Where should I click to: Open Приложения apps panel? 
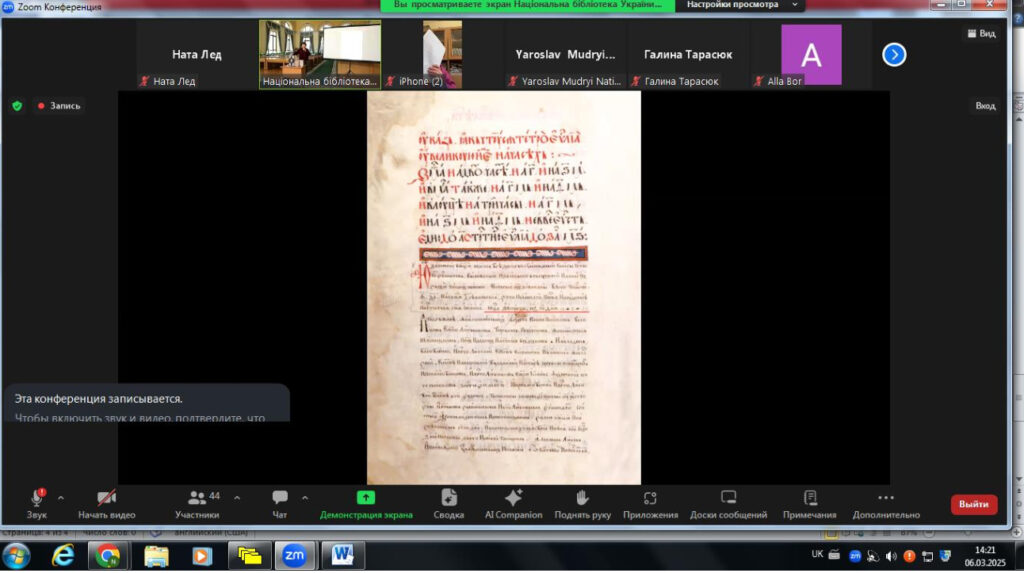(x=650, y=504)
